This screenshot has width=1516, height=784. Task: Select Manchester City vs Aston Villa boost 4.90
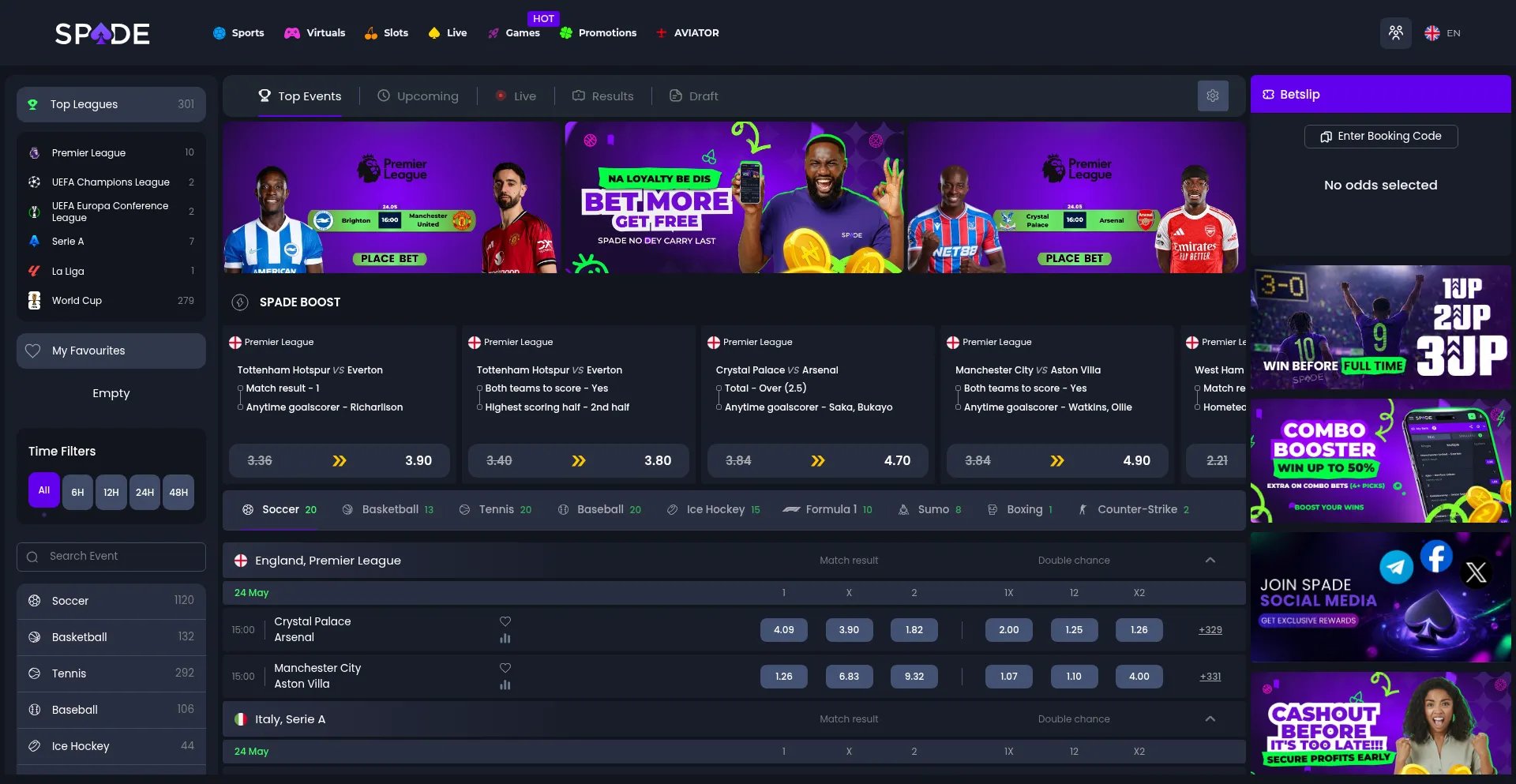click(x=1057, y=461)
